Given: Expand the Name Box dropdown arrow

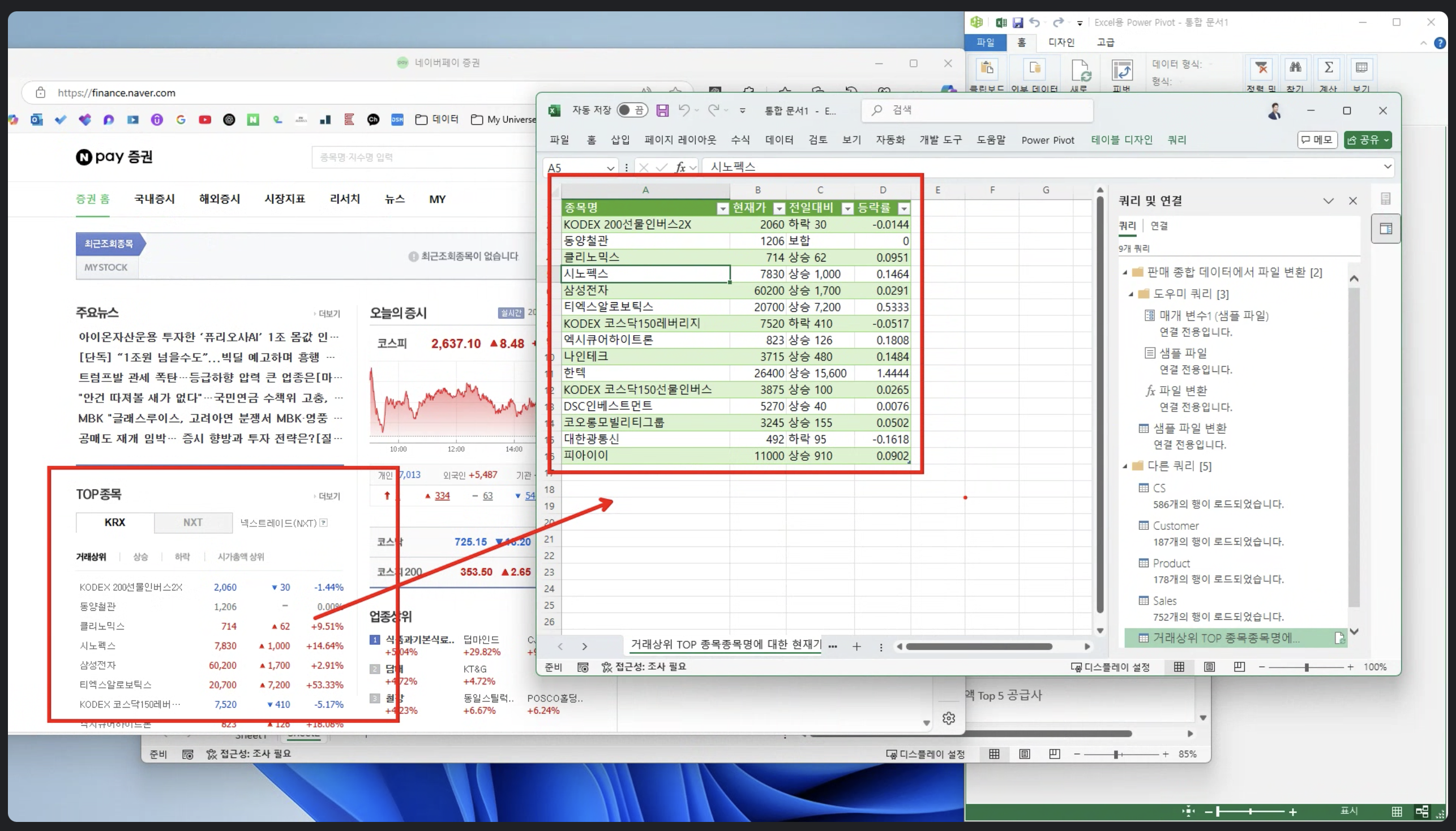Looking at the screenshot, I should click(x=610, y=168).
